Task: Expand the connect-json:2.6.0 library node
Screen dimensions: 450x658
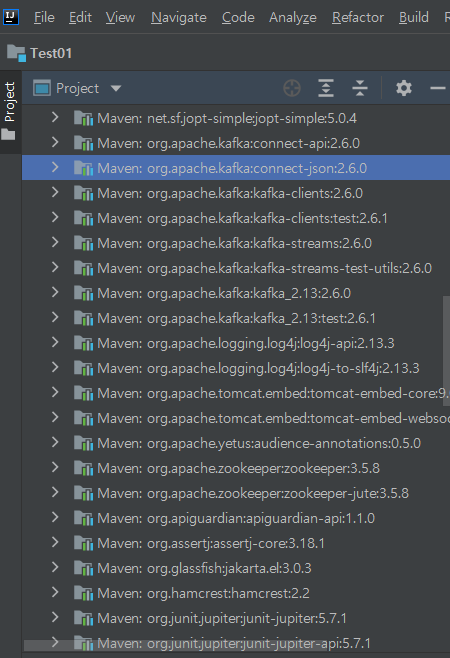Action: pyautogui.click(x=55, y=167)
